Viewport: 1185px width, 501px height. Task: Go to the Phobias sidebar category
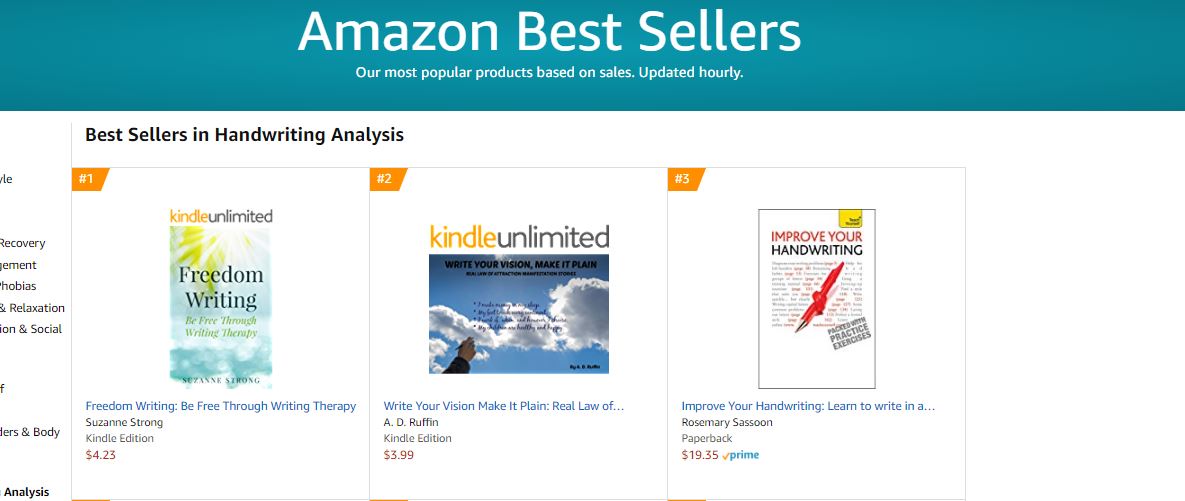[18, 286]
